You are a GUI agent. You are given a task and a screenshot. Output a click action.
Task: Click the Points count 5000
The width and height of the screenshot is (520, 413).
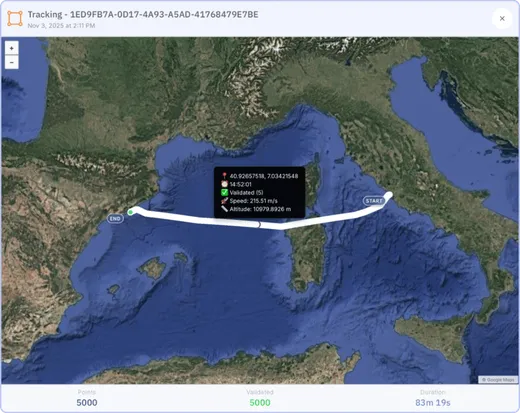(87, 403)
